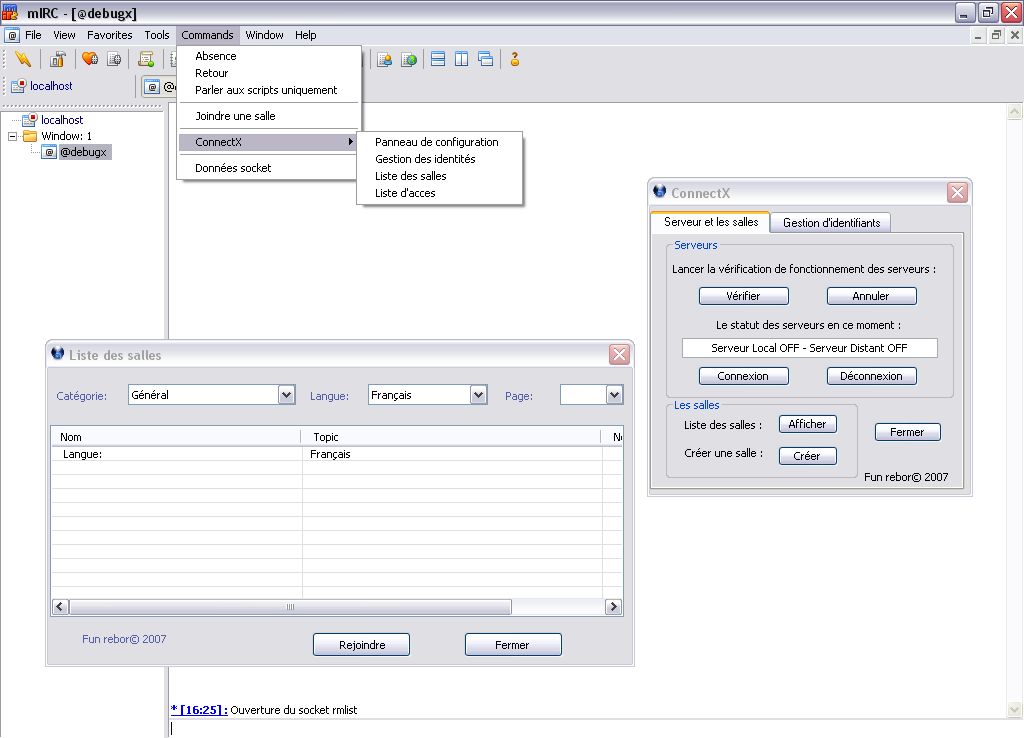Screen dimensions: 1024x738
Task: Click the Connect lightning bolt toolbar icon
Action: [x=23, y=59]
